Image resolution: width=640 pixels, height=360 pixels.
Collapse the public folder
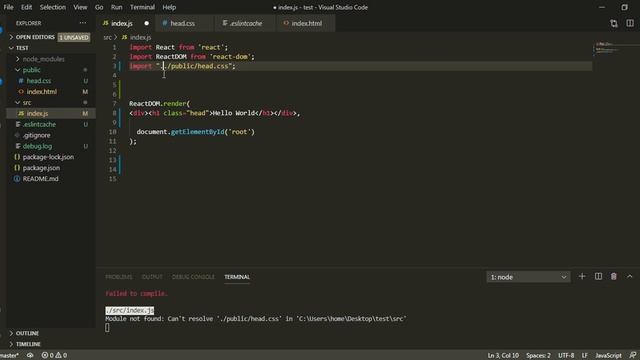click(x=31, y=70)
